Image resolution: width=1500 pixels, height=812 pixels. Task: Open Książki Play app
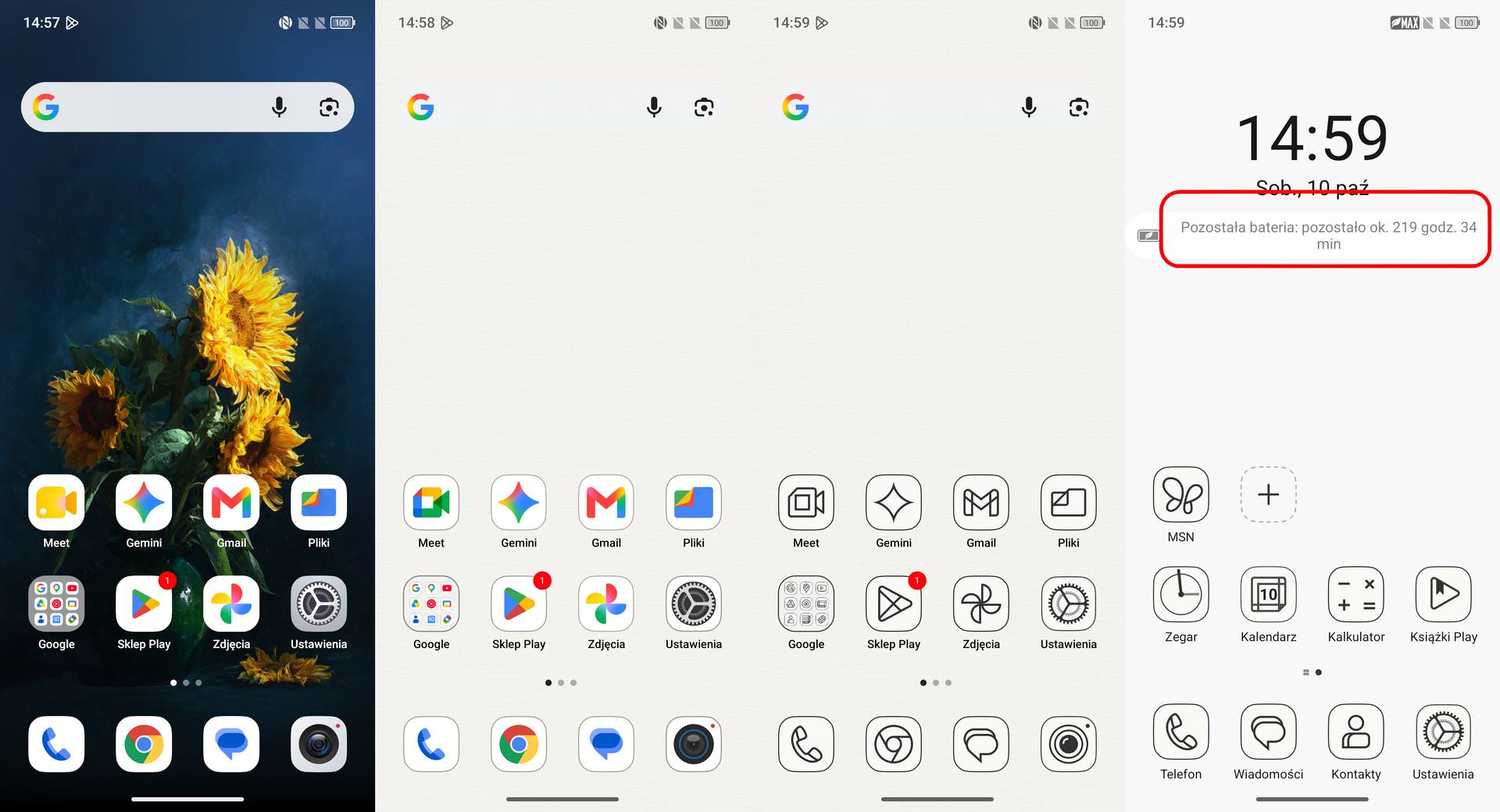coord(1444,595)
